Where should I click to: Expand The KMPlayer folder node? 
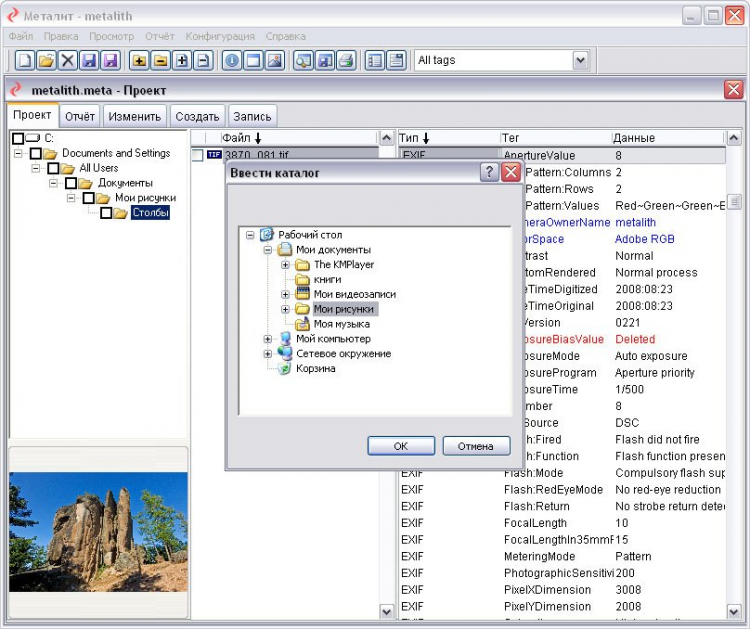click(285, 265)
